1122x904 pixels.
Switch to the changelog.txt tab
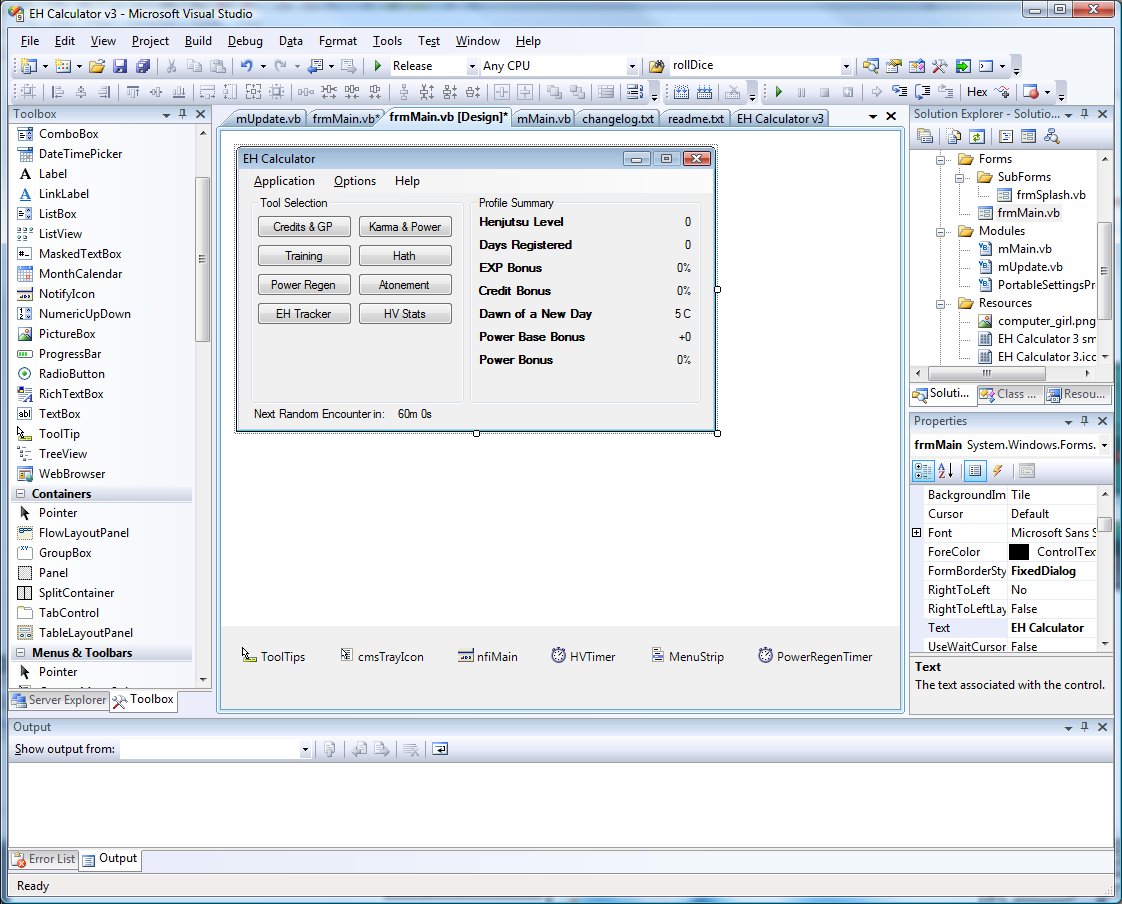pos(618,118)
